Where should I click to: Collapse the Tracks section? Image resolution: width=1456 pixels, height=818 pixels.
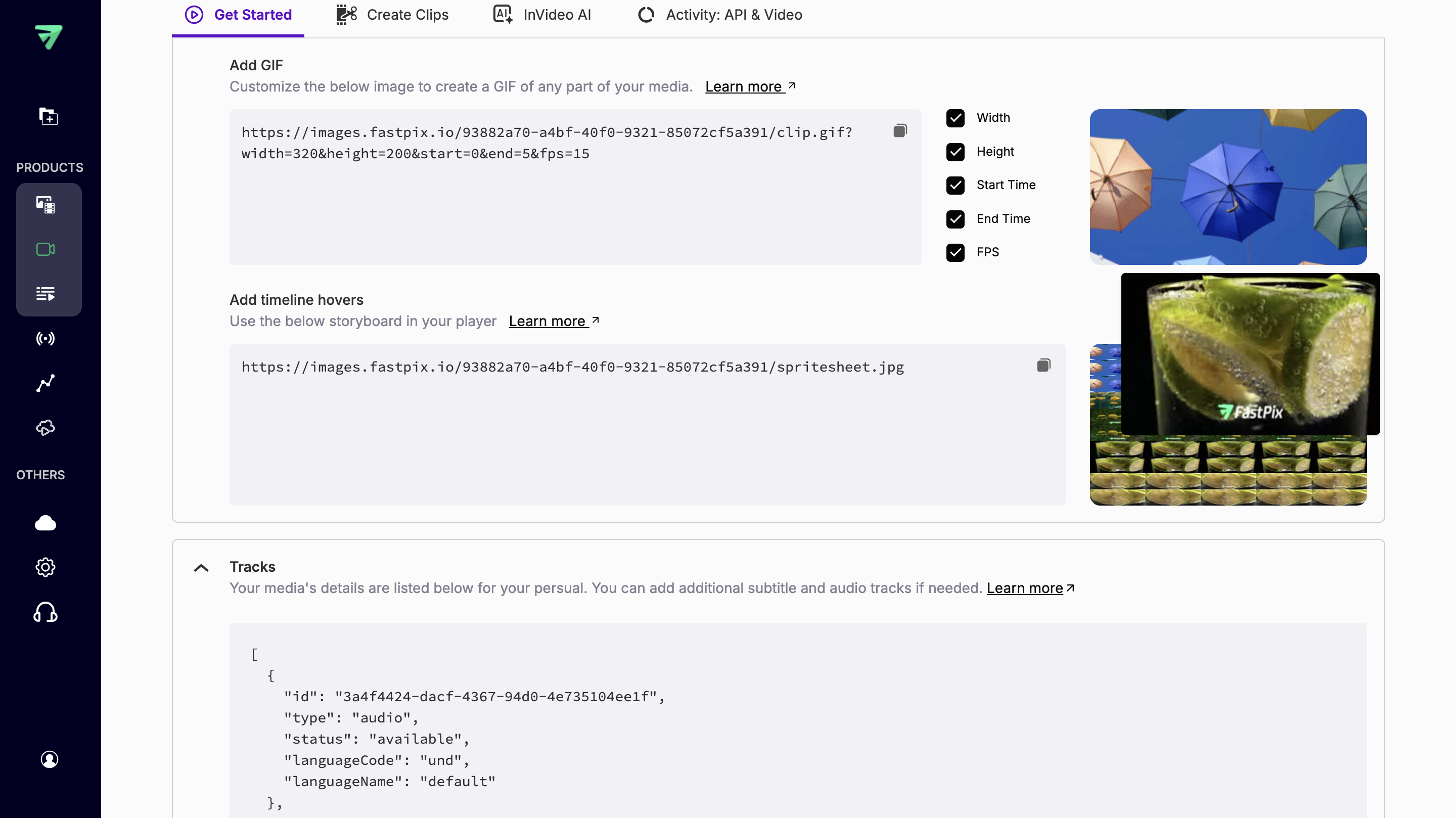tap(201, 567)
